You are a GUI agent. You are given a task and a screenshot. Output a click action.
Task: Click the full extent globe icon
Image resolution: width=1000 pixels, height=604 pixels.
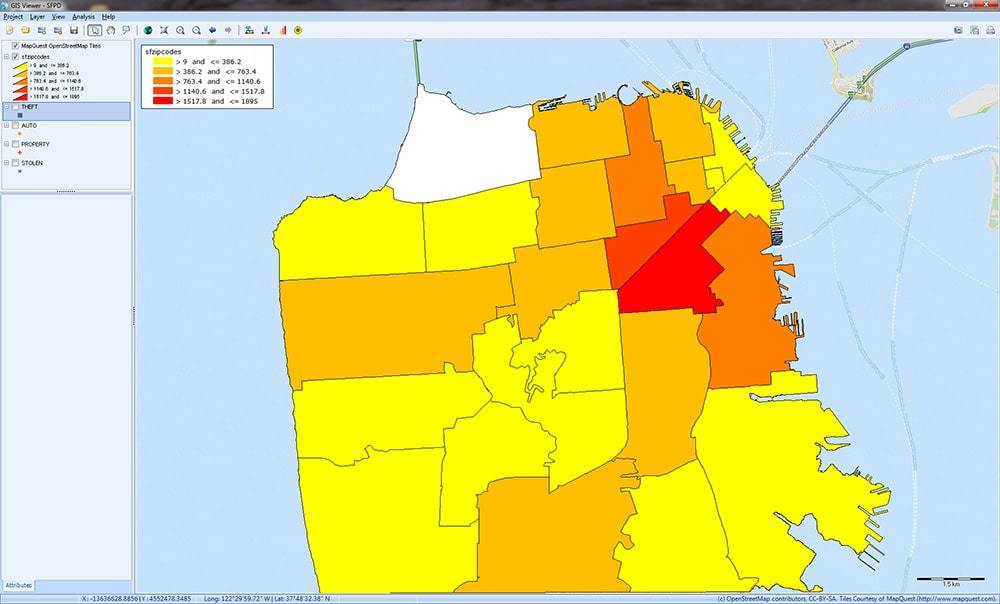pos(148,30)
